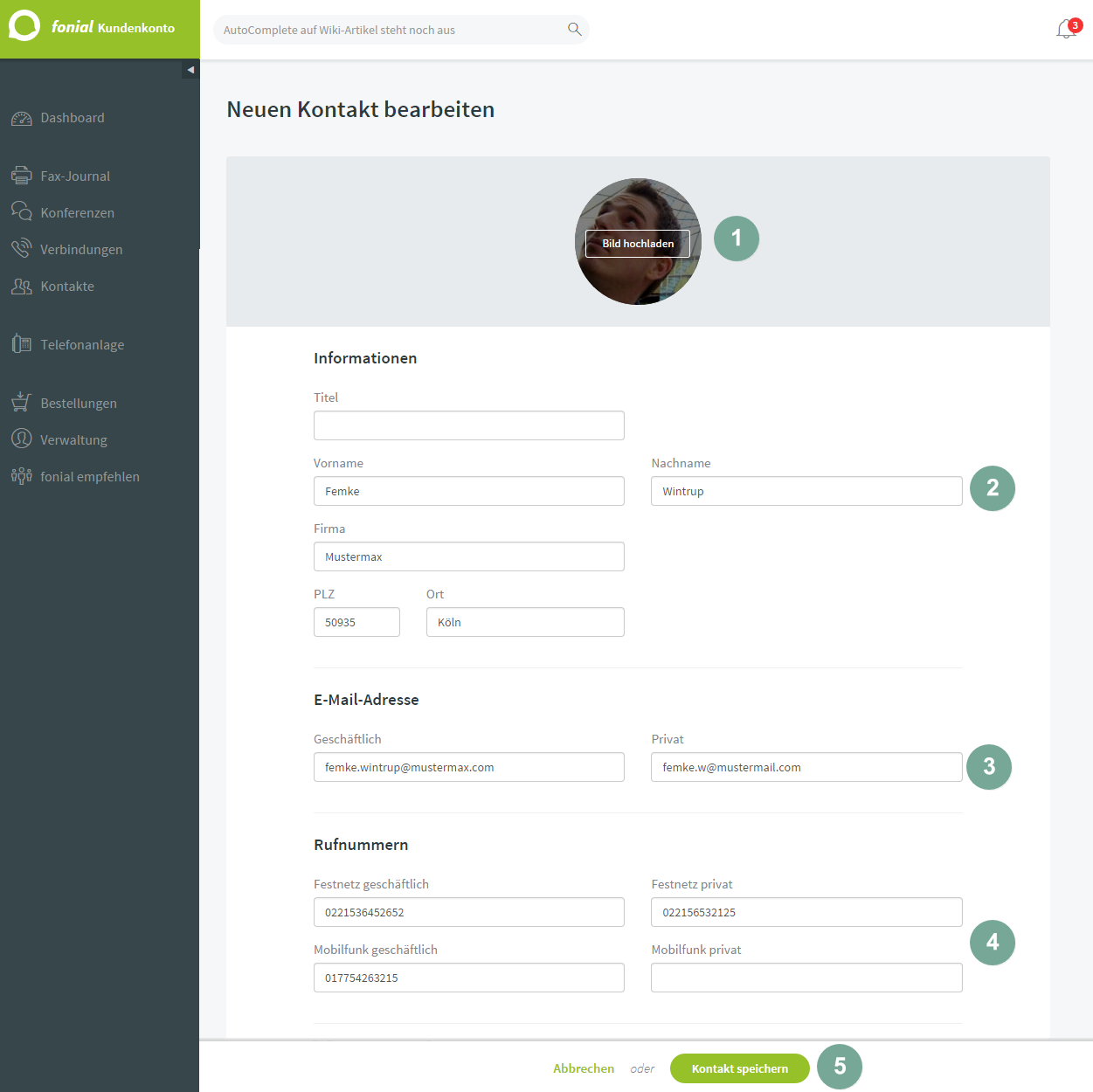Focus the Titel input field
Image resolution: width=1093 pixels, height=1092 pixels.
point(469,425)
